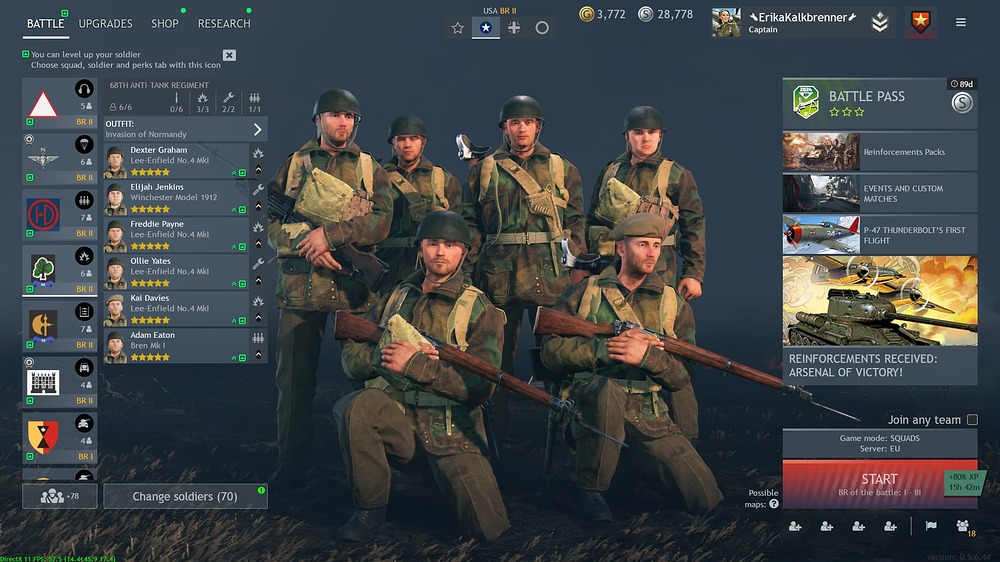
Task: Click Change soldiers (70) button
Action: point(185,496)
